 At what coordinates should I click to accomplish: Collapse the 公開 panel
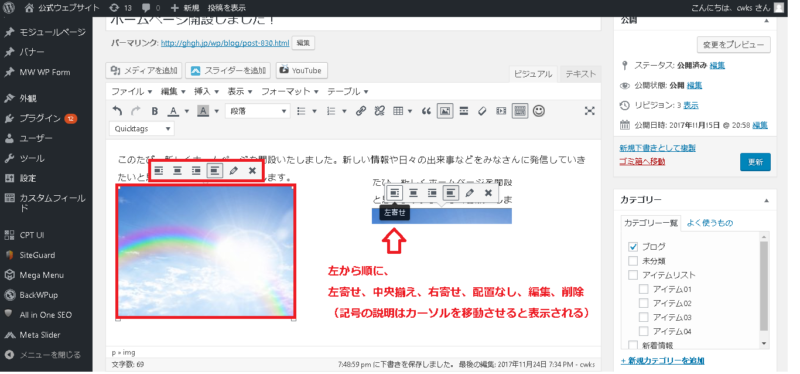[766, 21]
